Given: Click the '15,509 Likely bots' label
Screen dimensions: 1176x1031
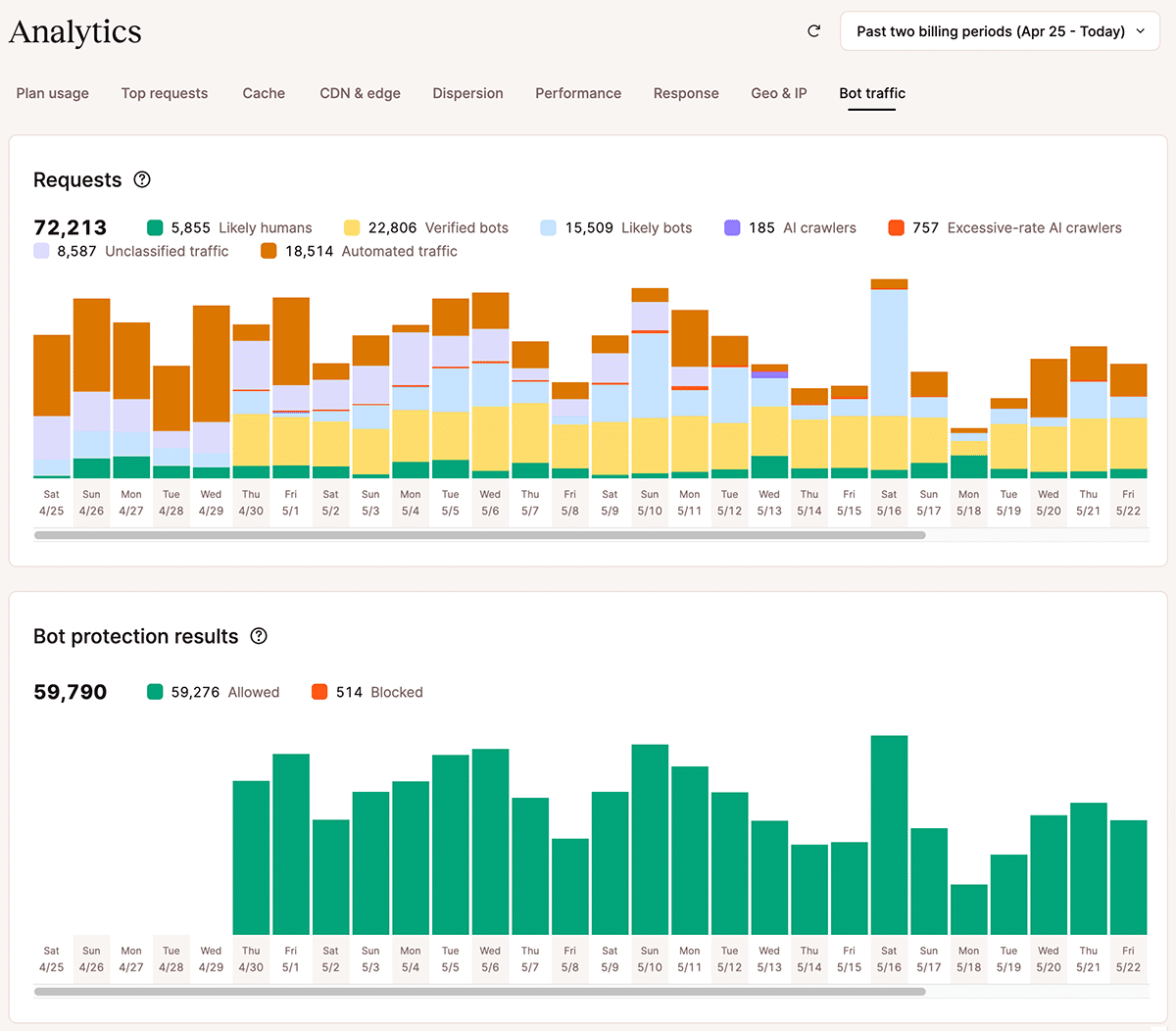Looking at the screenshot, I should (x=628, y=227).
